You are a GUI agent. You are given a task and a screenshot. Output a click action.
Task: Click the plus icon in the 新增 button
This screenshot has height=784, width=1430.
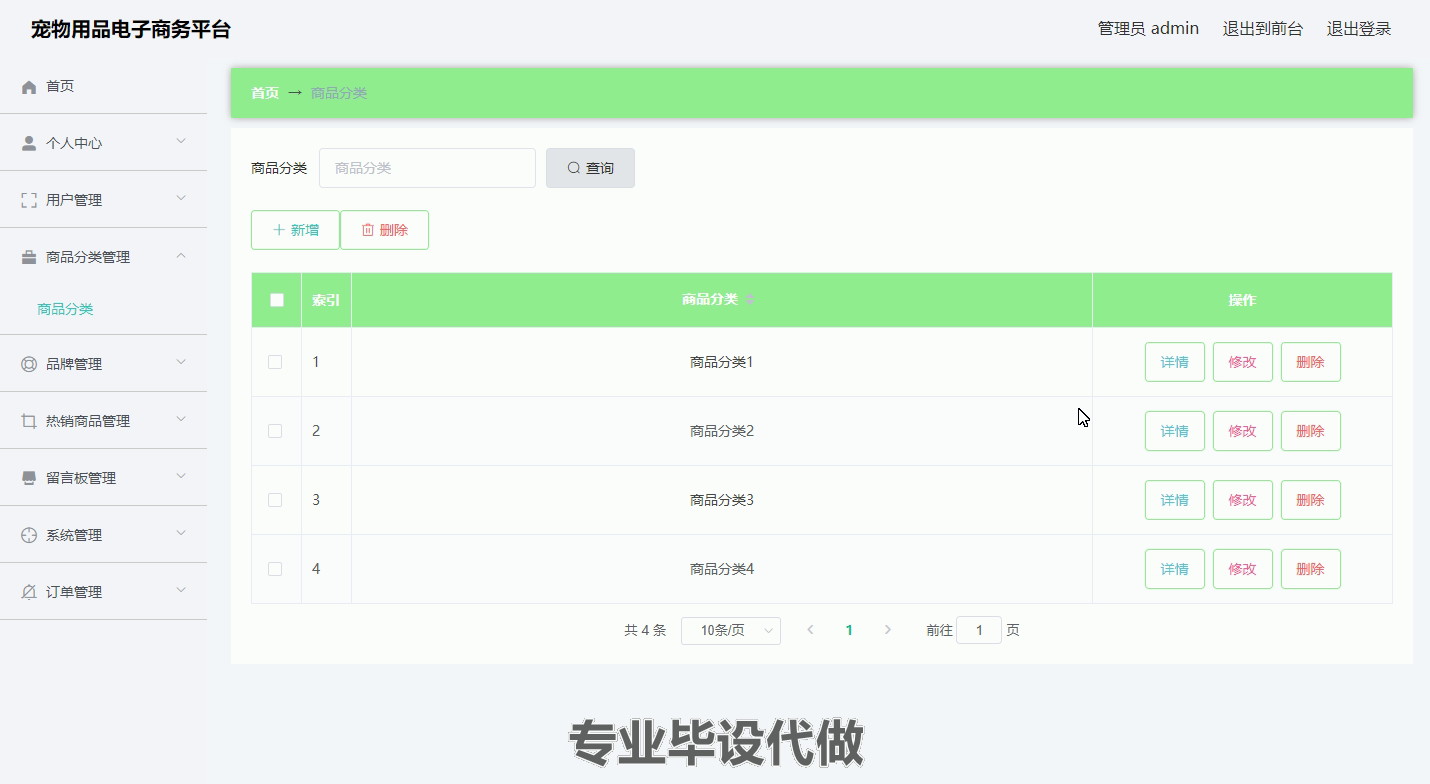[x=279, y=230]
